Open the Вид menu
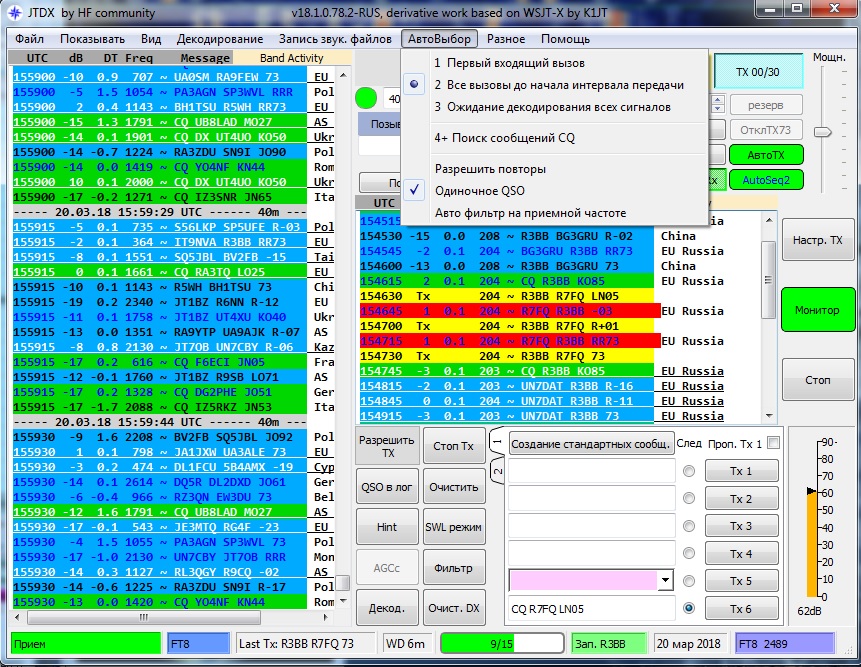This screenshot has width=861, height=667. coord(151,39)
